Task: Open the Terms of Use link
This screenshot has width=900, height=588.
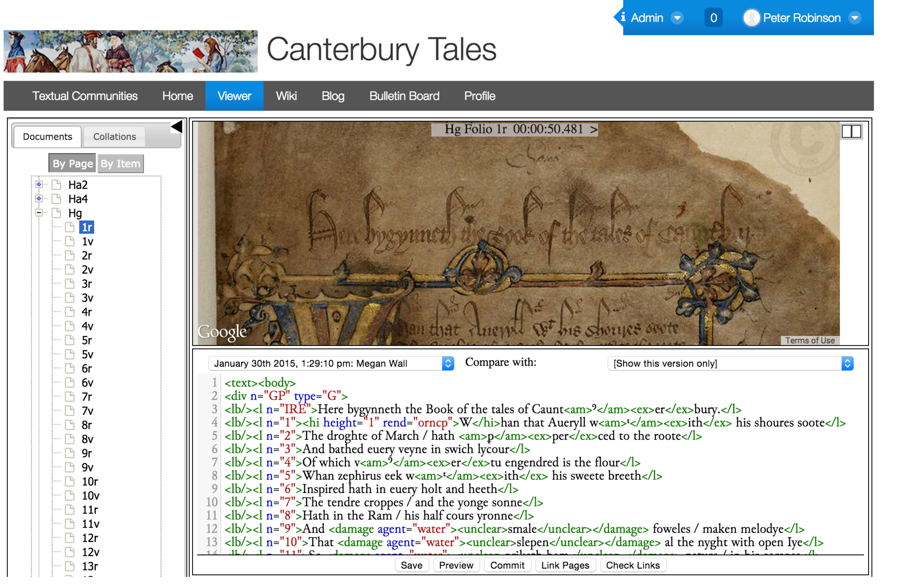Action: tap(810, 341)
